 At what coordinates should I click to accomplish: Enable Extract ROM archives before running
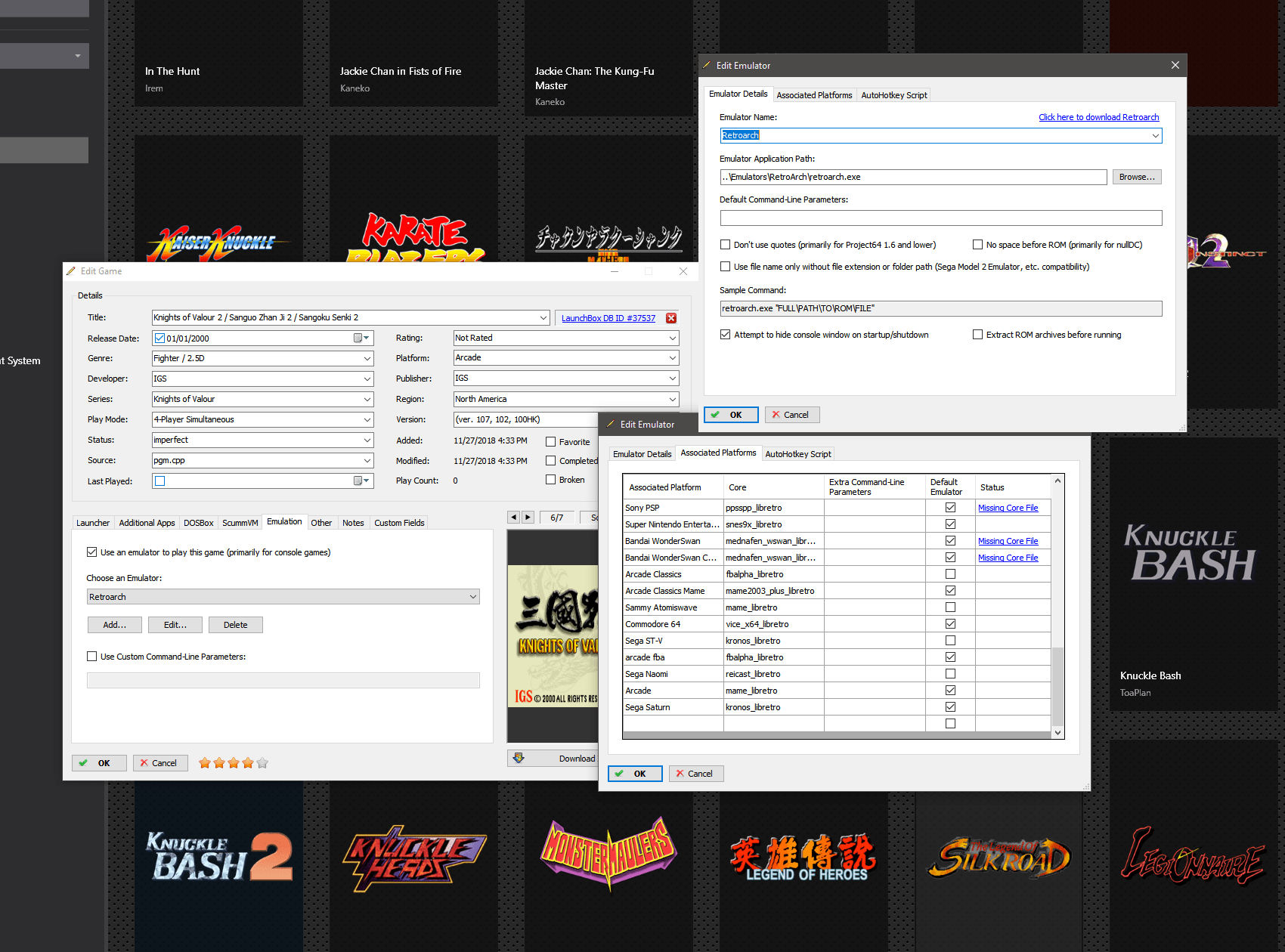click(x=978, y=335)
